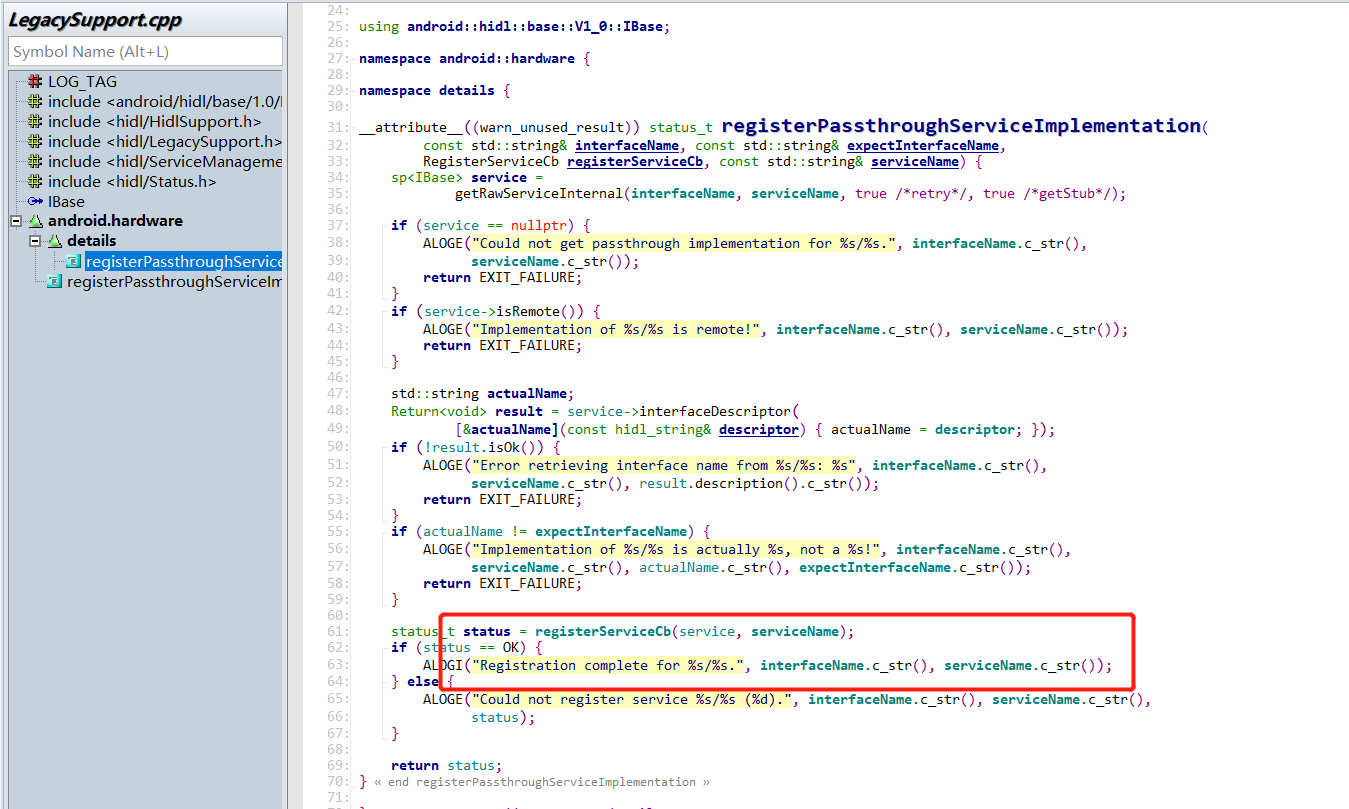Image resolution: width=1349 pixels, height=809 pixels.
Task: Click nullptr keyword on line 37
Action: pyautogui.click(x=539, y=225)
